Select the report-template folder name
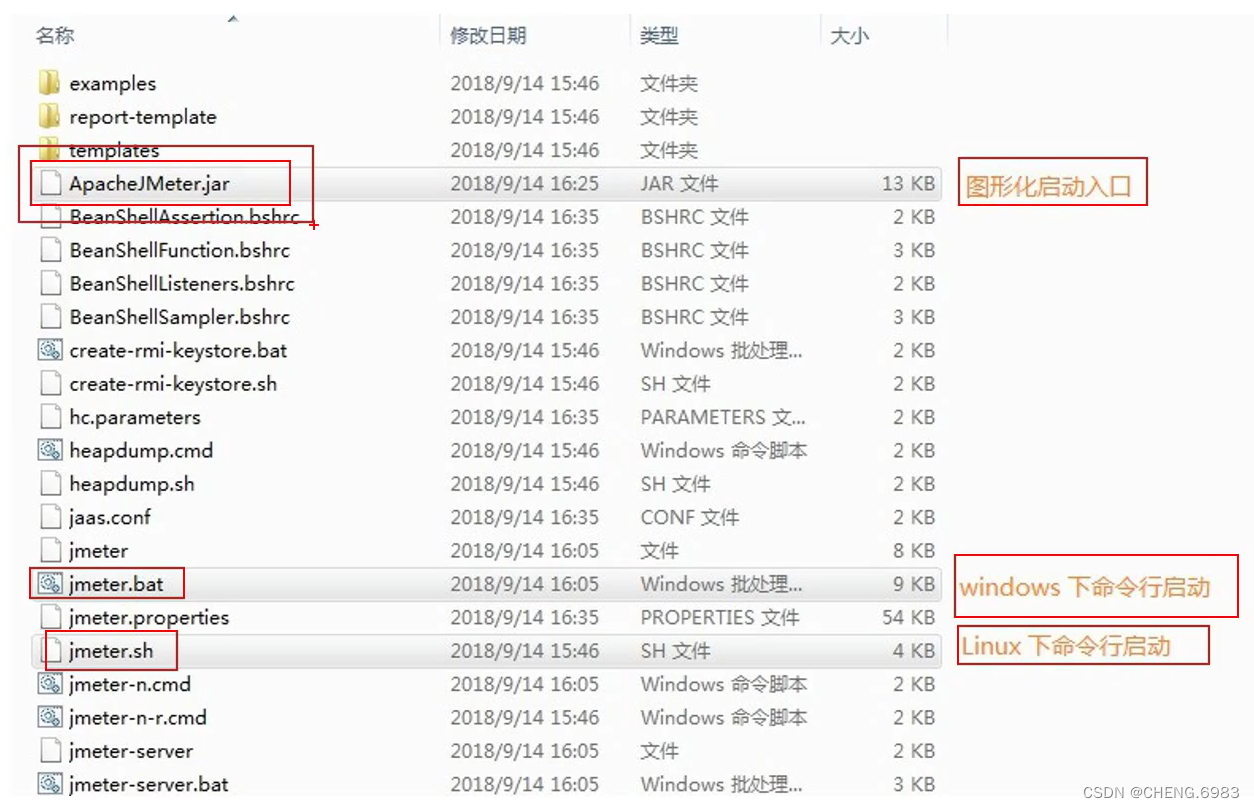The height and width of the screenshot is (808, 1254). tap(143, 117)
